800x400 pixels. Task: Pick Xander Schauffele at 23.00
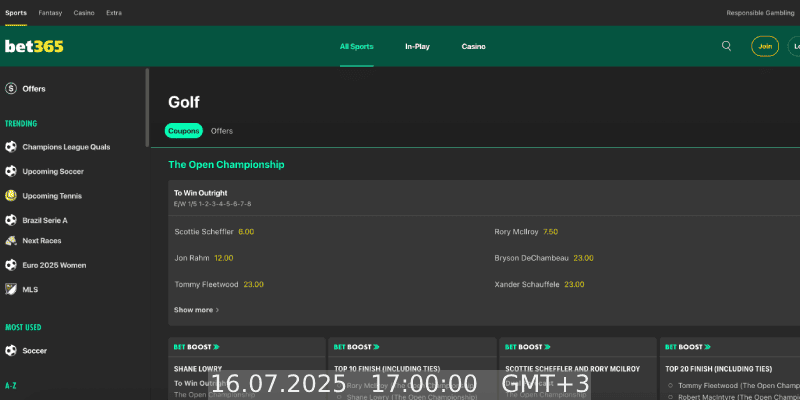[x=539, y=285]
